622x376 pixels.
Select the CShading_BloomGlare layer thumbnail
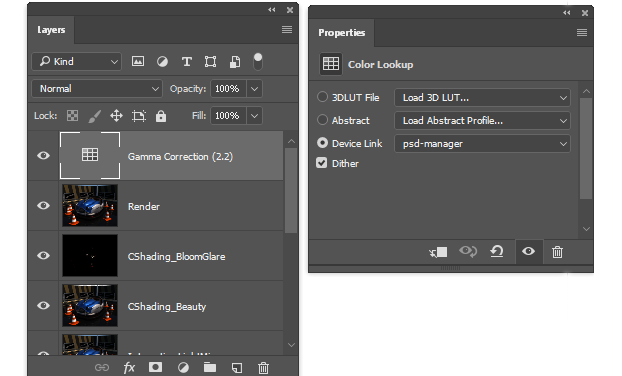click(90, 255)
